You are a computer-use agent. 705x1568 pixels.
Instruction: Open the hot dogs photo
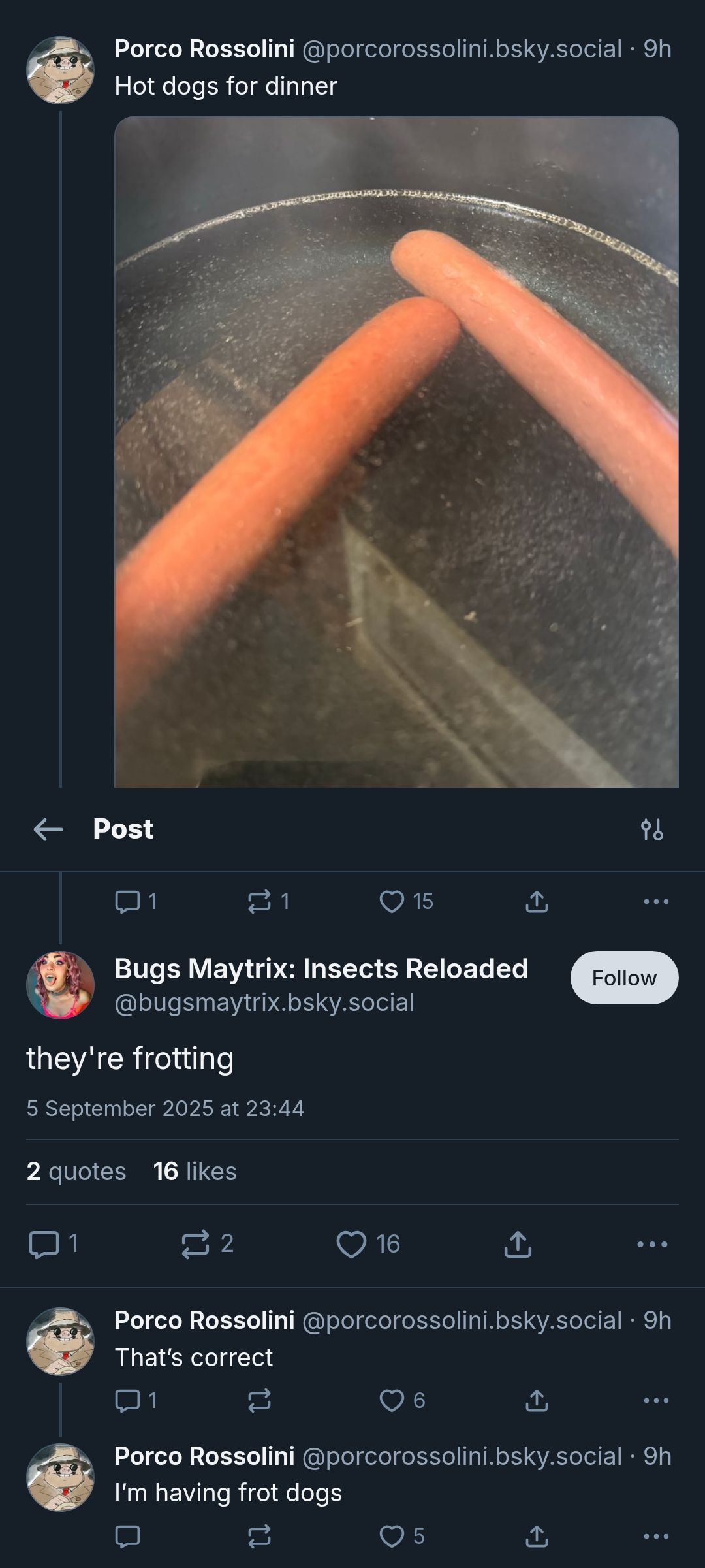click(x=396, y=452)
